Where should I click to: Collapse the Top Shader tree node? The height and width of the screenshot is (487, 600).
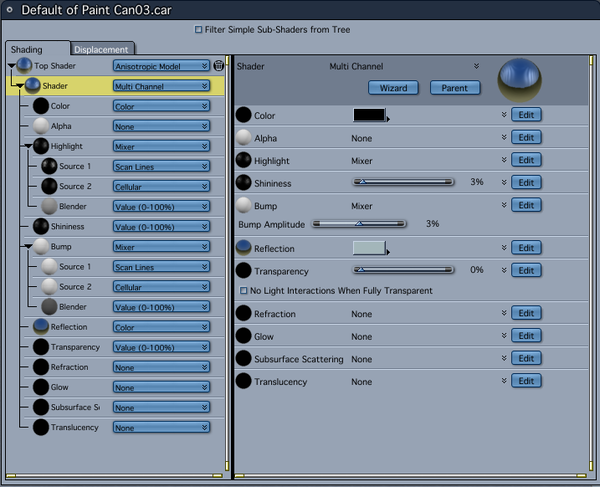point(11,66)
